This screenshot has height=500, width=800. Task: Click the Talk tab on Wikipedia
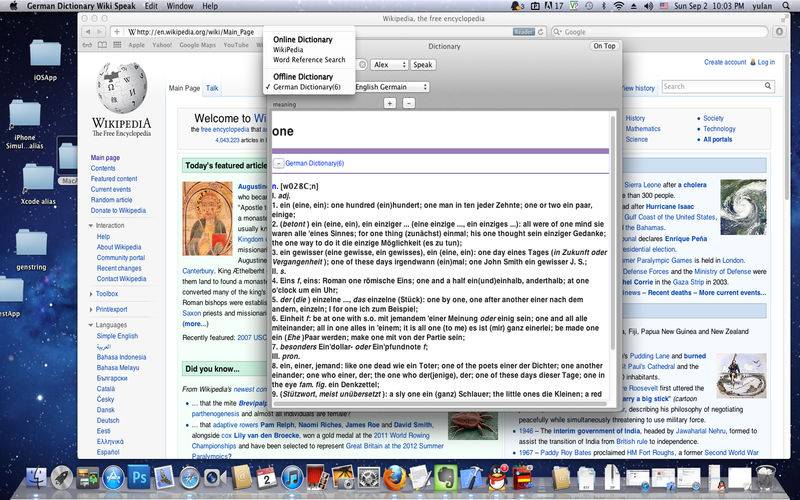click(212, 88)
